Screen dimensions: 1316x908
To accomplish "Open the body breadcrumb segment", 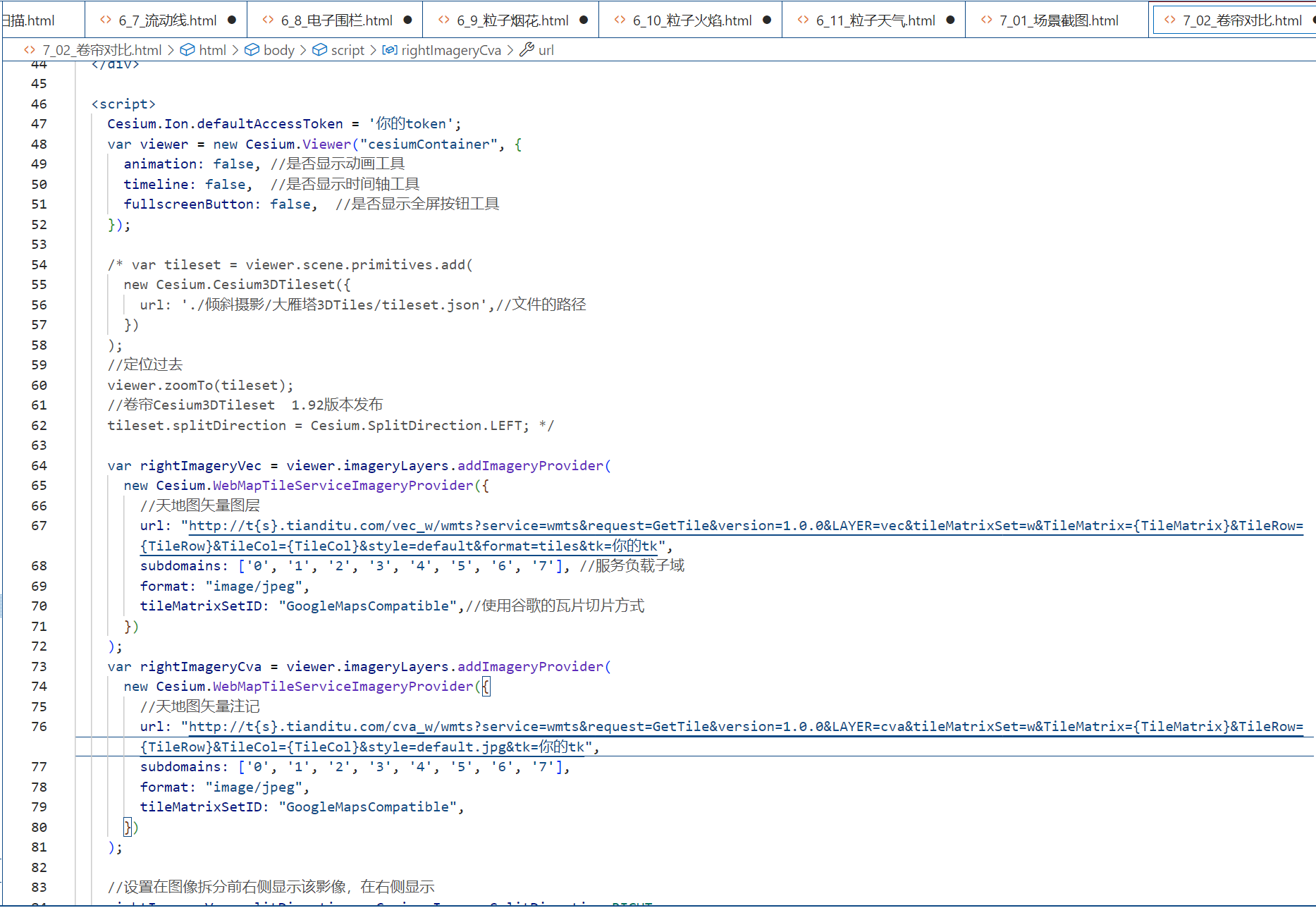I will coord(279,50).
